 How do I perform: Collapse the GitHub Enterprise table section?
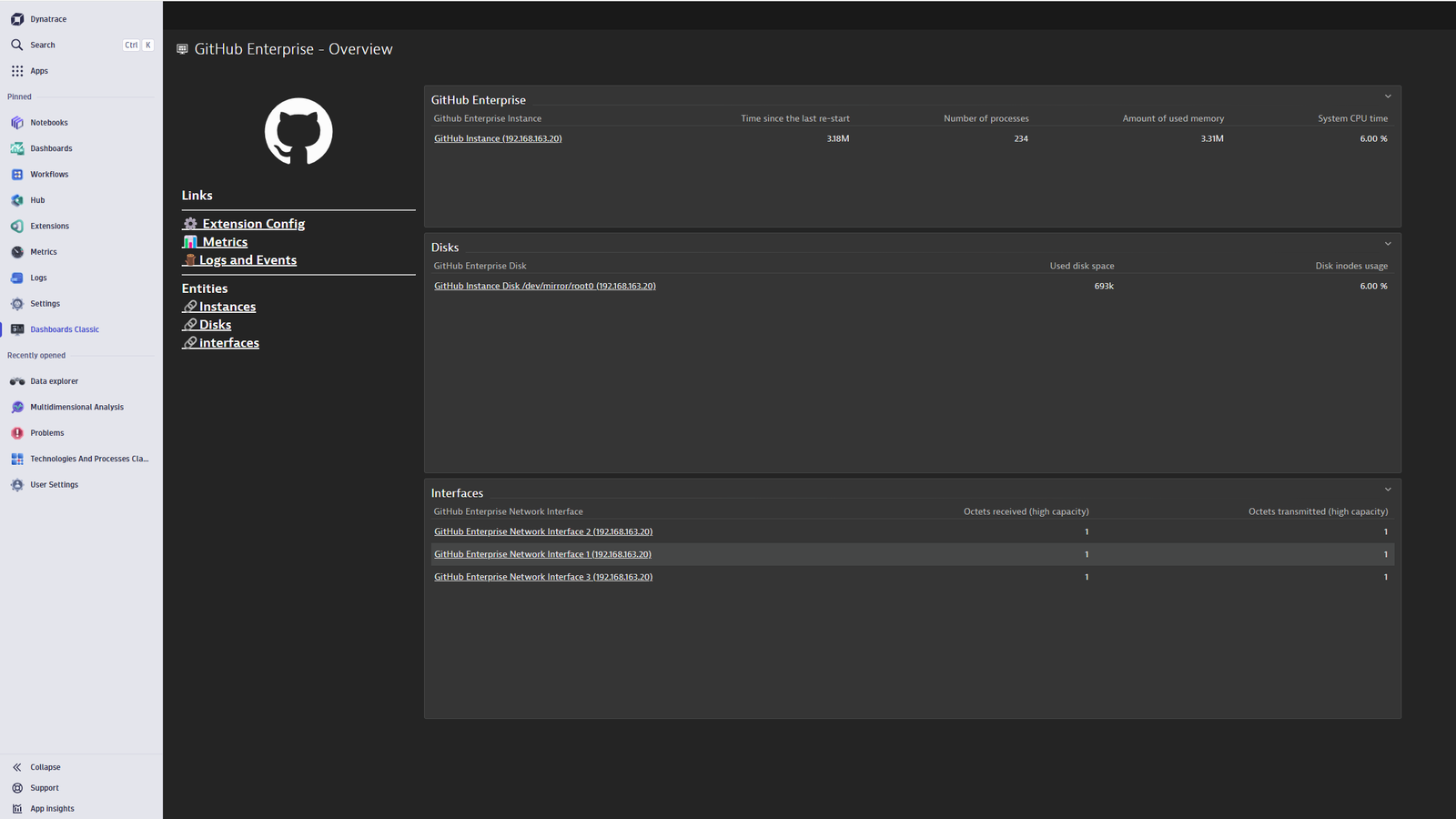[x=1388, y=96]
